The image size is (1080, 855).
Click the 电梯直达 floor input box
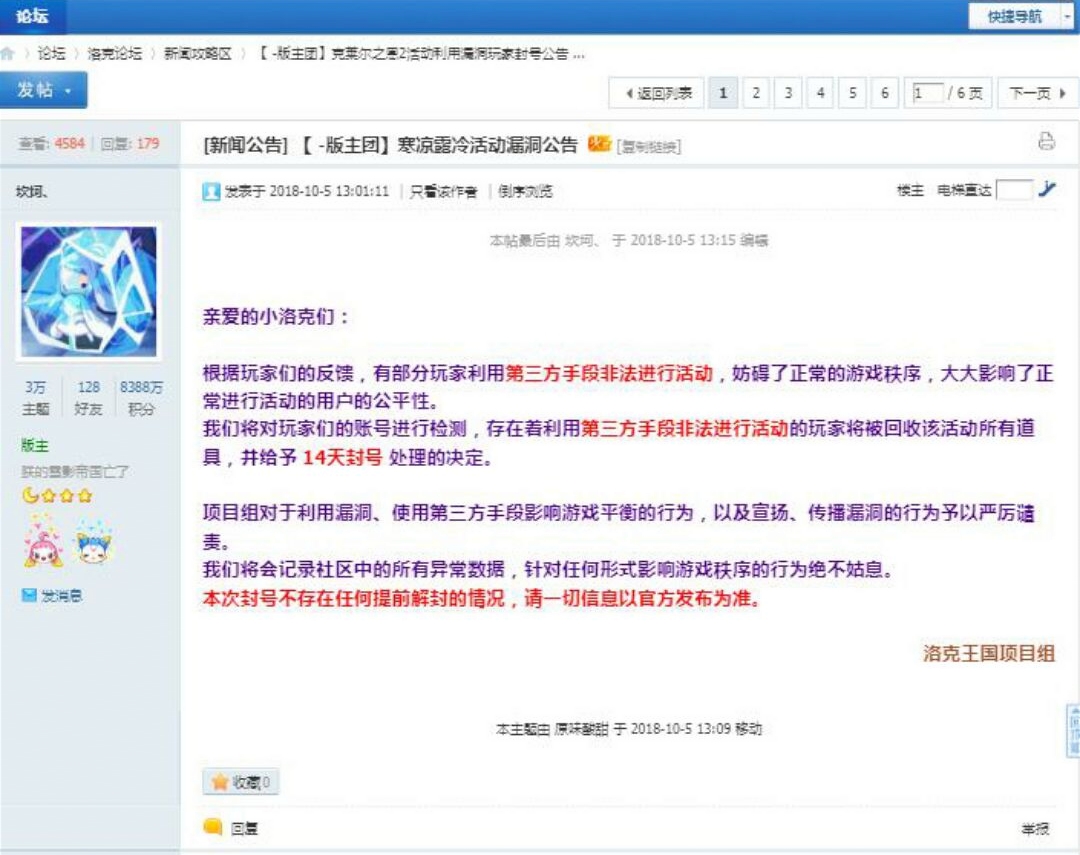tap(1015, 189)
